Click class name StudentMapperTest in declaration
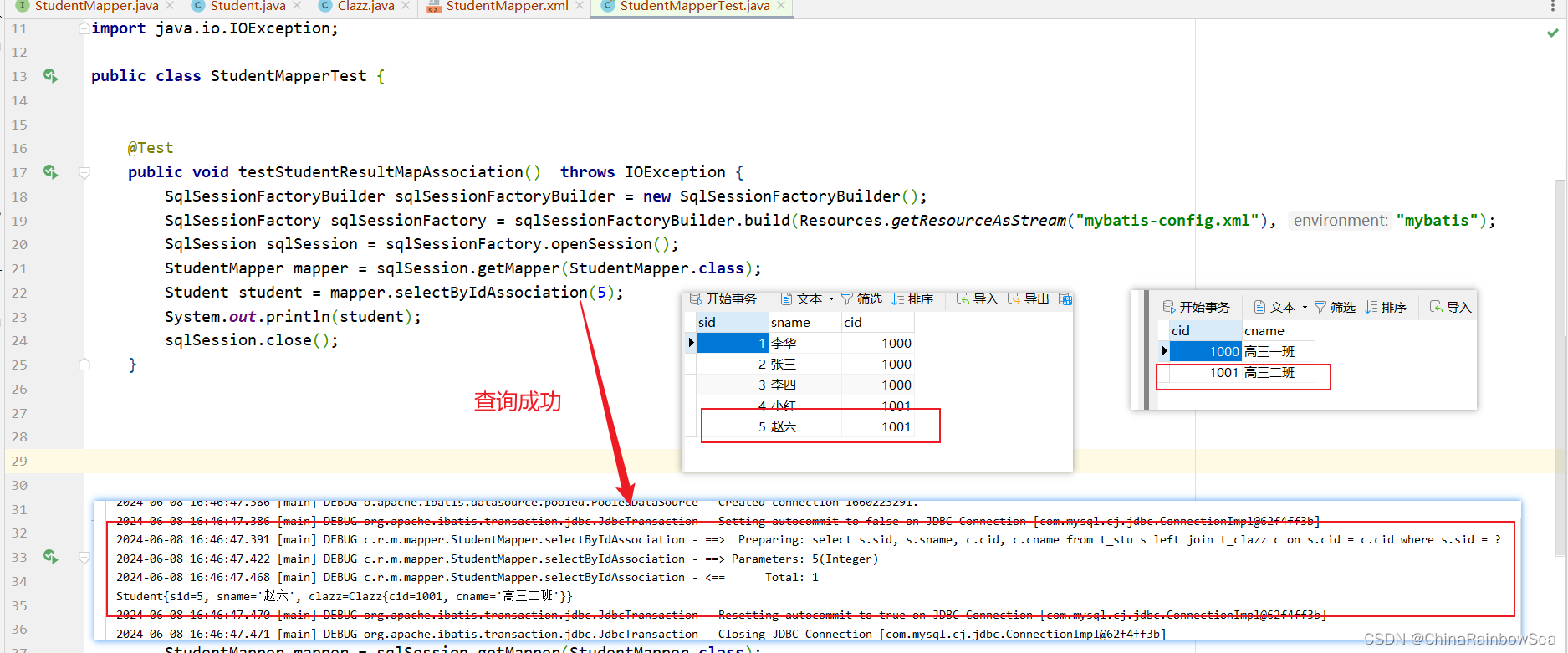 (x=289, y=76)
